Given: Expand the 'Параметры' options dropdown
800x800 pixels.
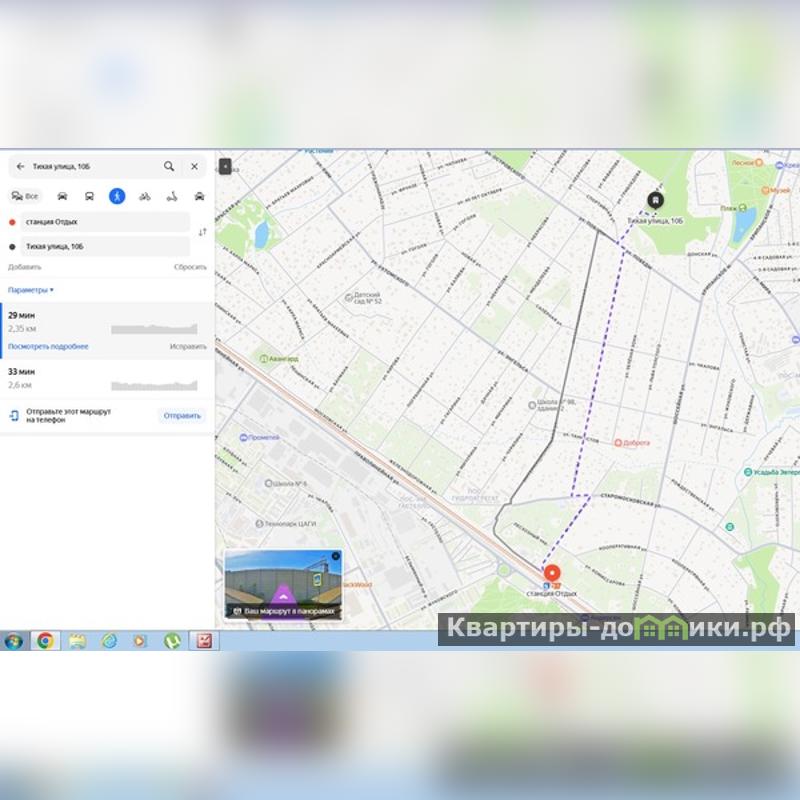Looking at the screenshot, I should pos(31,290).
